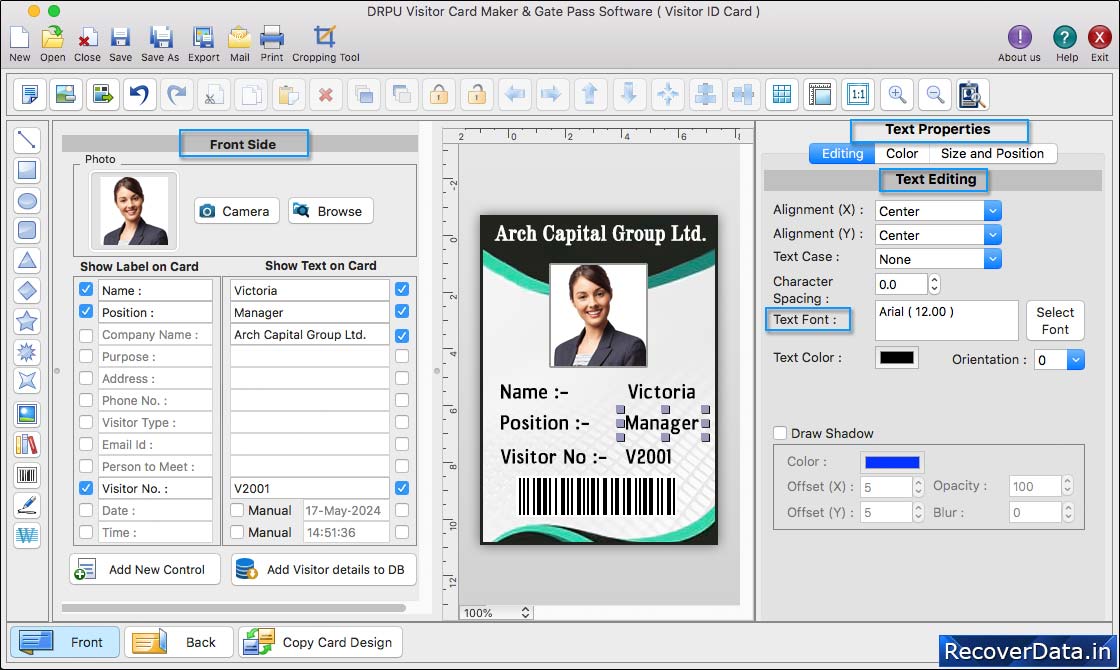Click Add Visitor details to DB
The height and width of the screenshot is (670, 1120).
coord(324,569)
